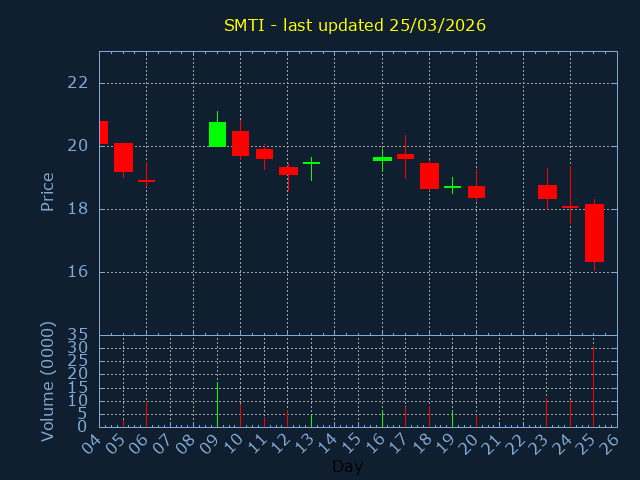The height and width of the screenshot is (480, 640).
Task: Select the red candlestick on day 05
Action: (123, 157)
